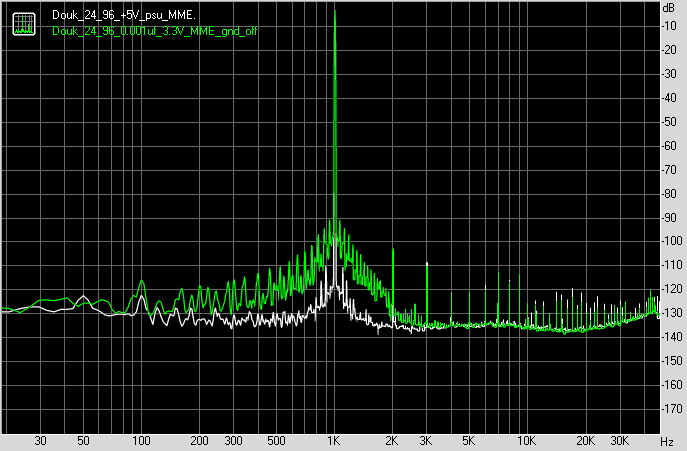
Task: Click the -100 dB scale label
Action: [672, 241]
